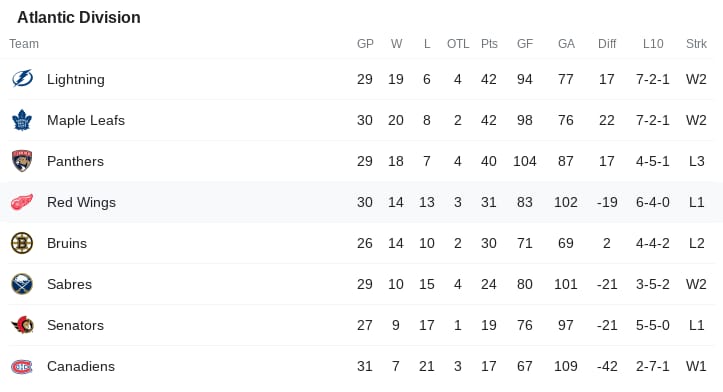Click the Sabres team logo
The width and height of the screenshot is (723, 392).
[x=22, y=284]
